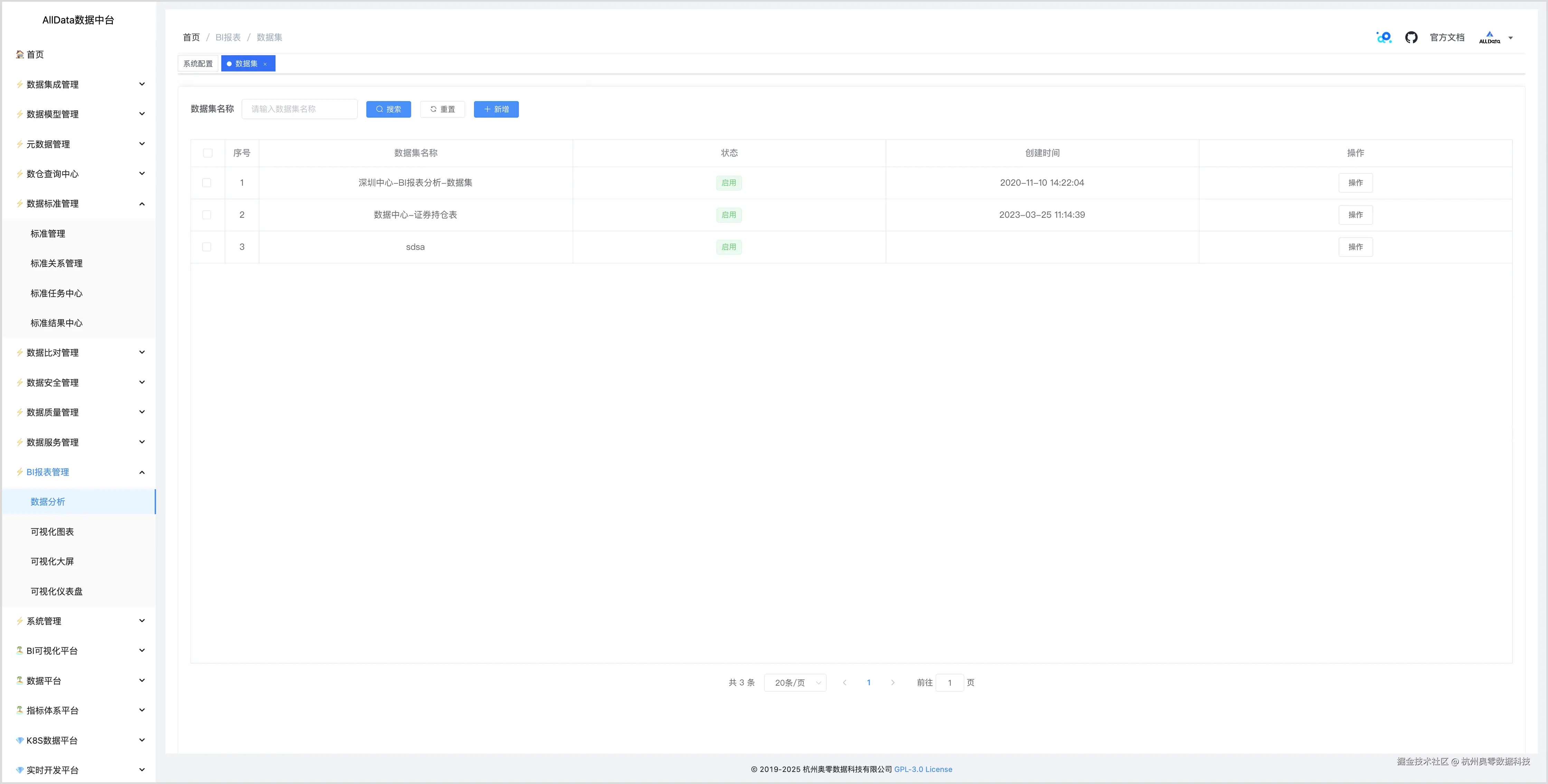Click the 启用 status tag for sdsa

[729, 247]
